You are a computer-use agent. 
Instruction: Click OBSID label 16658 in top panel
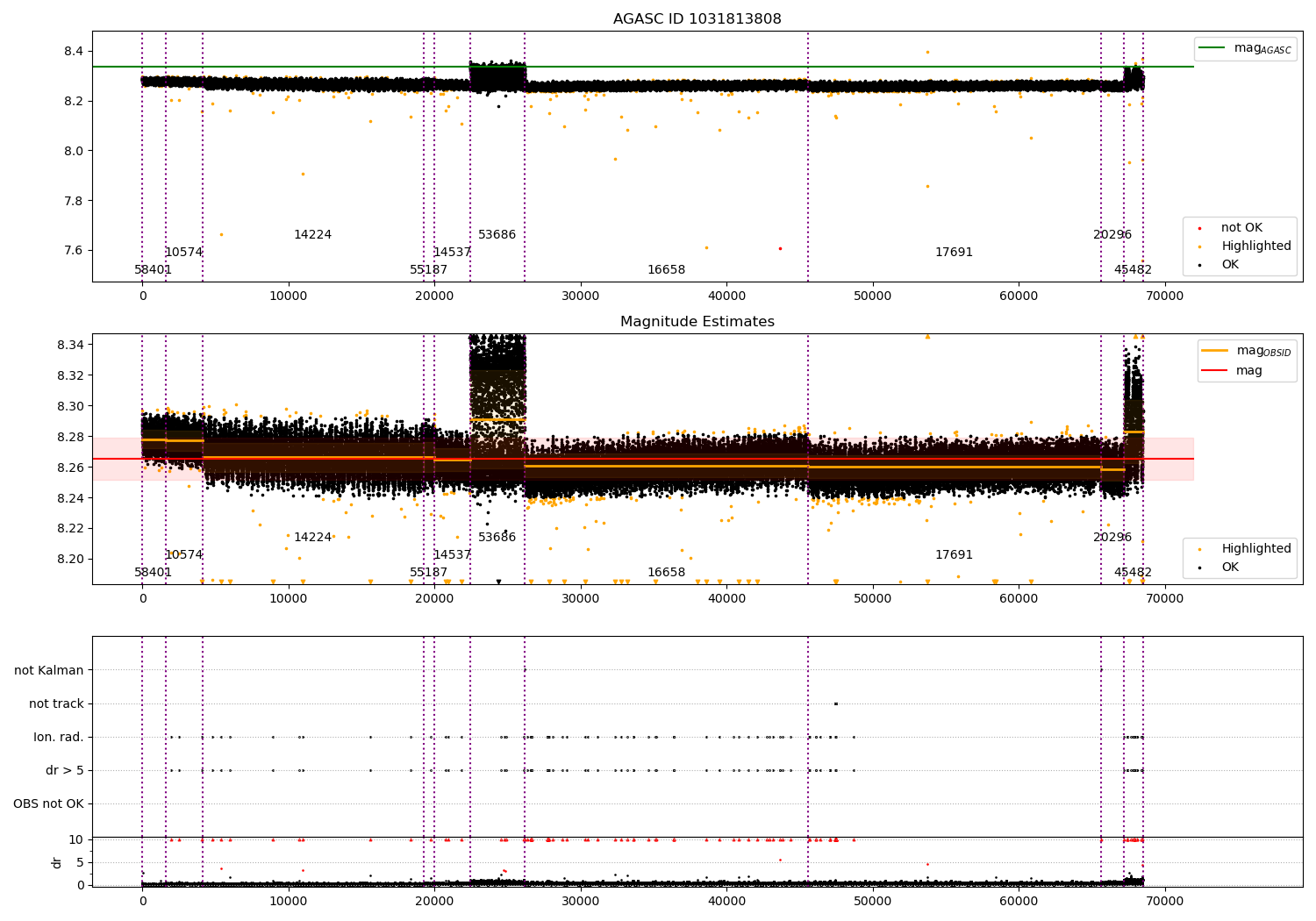[667, 270]
